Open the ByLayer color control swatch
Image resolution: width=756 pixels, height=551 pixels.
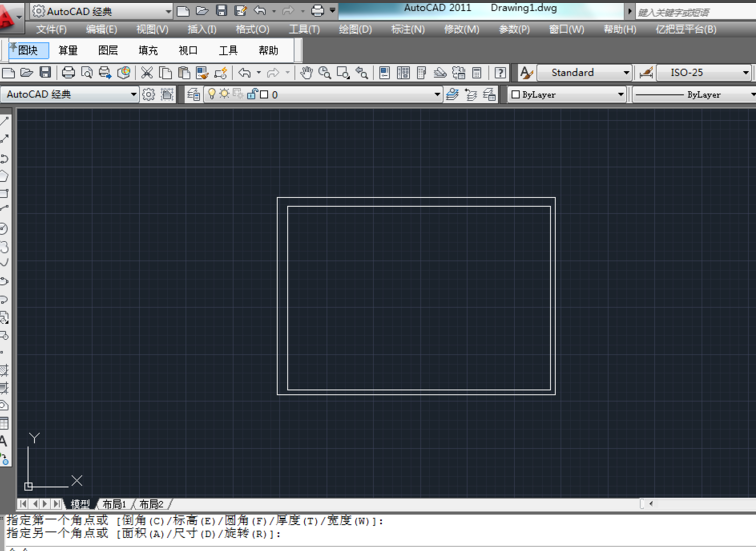coord(515,94)
